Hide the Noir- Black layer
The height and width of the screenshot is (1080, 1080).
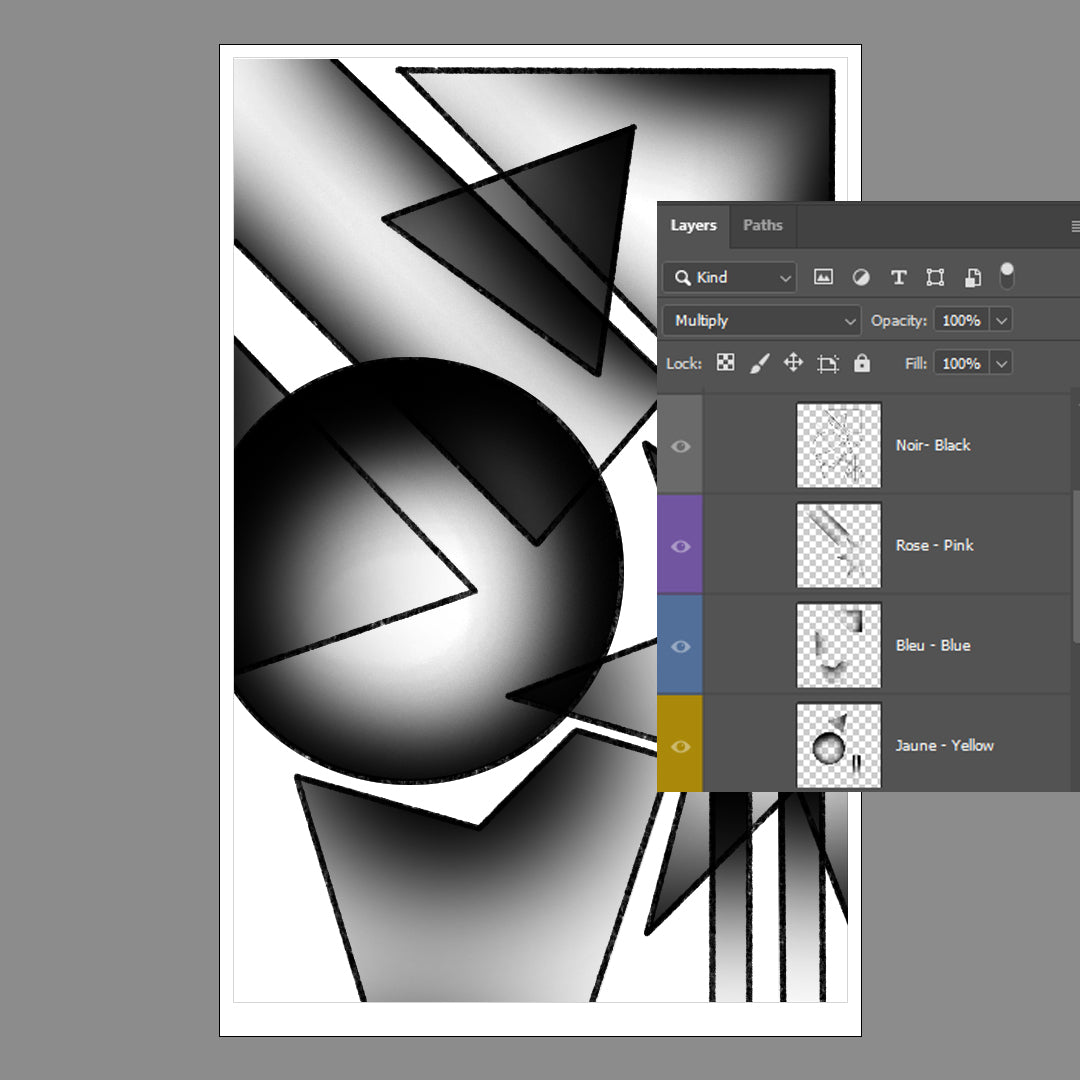(x=681, y=446)
